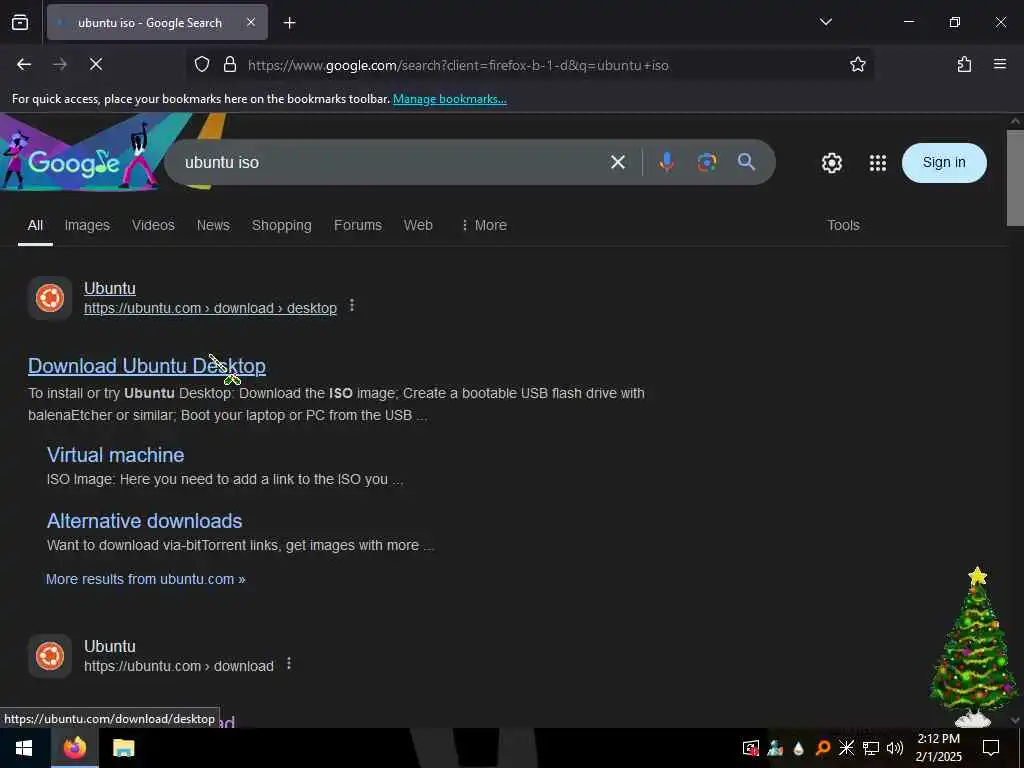Open the volume speaker tray icon

[895, 748]
